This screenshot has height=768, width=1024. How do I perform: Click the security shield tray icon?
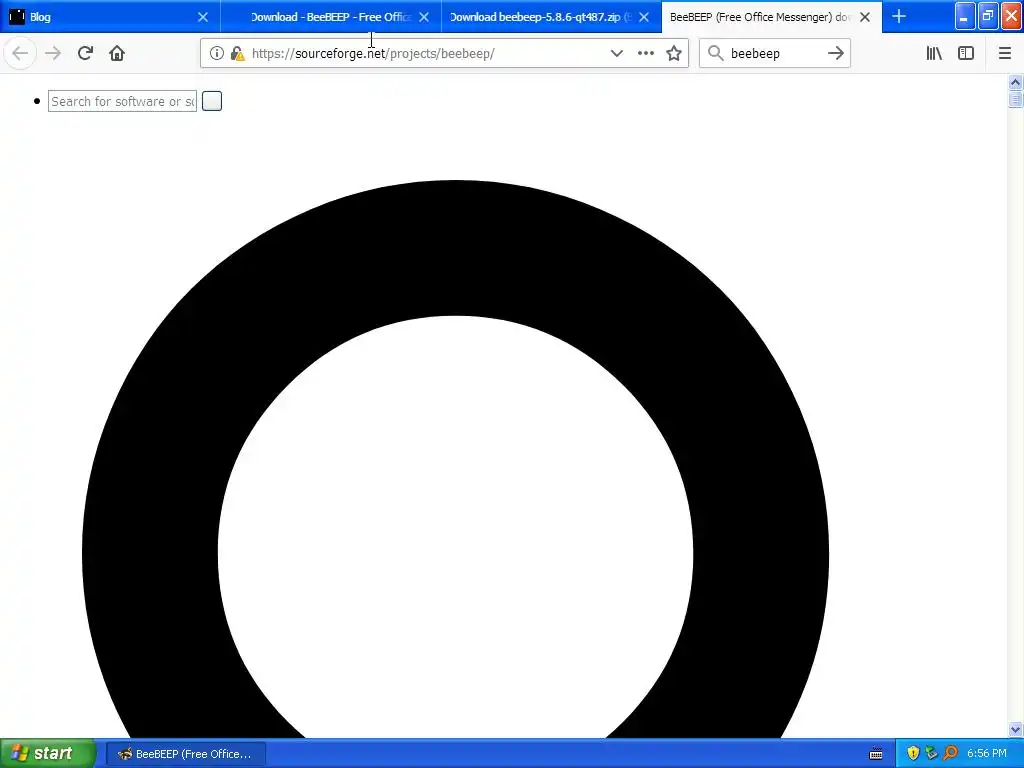[x=913, y=754]
